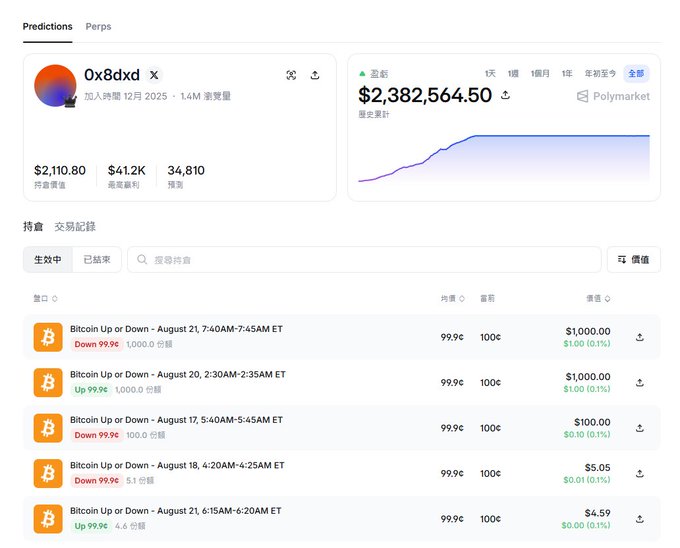The height and width of the screenshot is (548, 680).
Task: Show 已結束 closed positions
Action: (x=97, y=260)
